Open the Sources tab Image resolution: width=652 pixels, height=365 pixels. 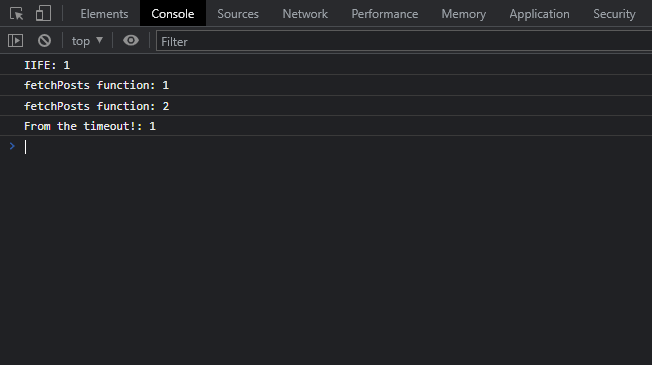(x=238, y=14)
